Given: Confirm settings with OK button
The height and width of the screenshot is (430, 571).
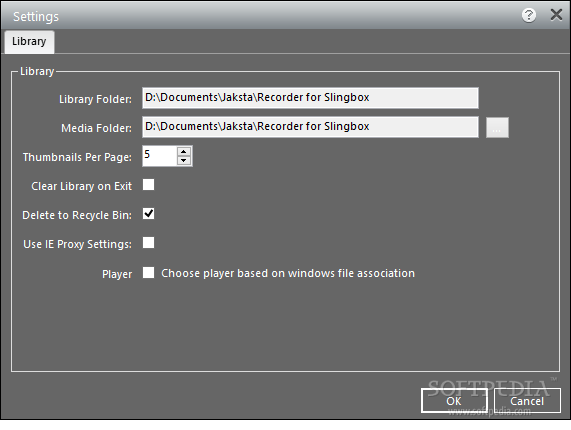Looking at the screenshot, I should tap(454, 401).
